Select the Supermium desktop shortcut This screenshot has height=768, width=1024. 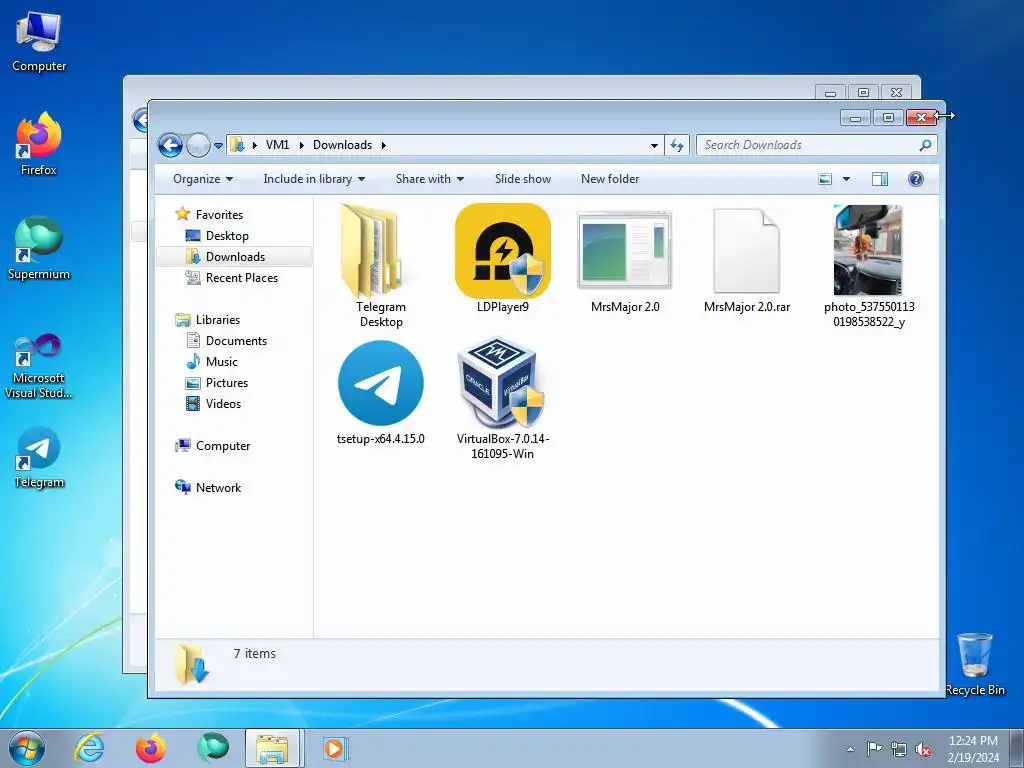click(39, 249)
